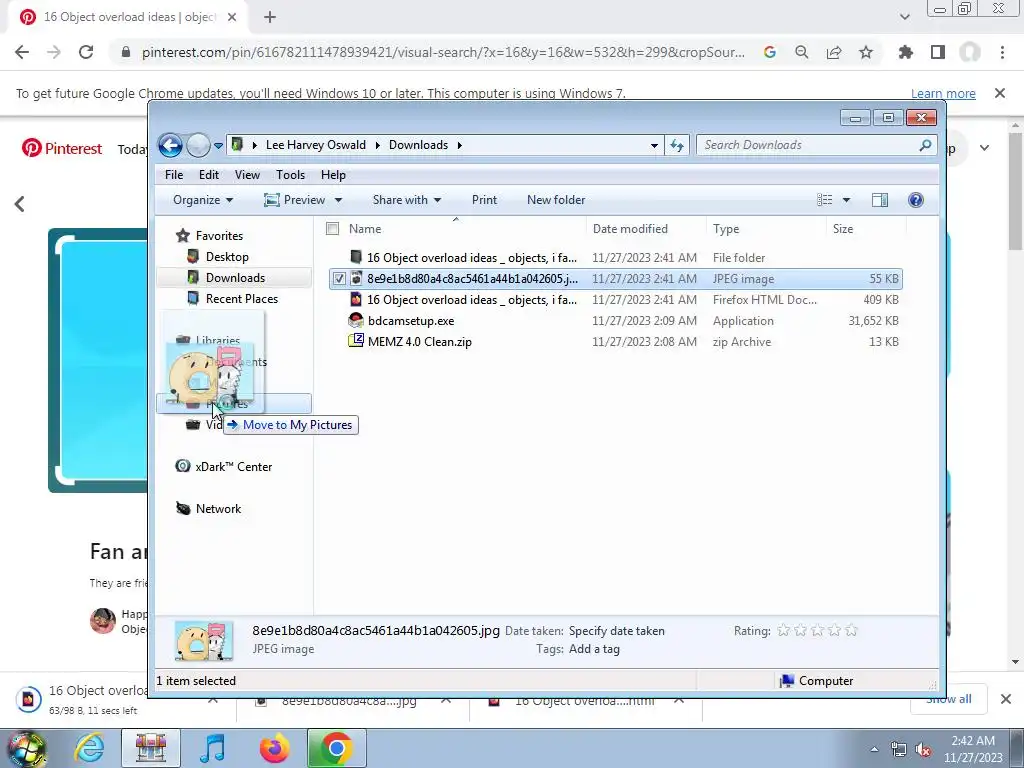The width and height of the screenshot is (1024, 768).
Task: Open new Chrome tab
Action: (x=270, y=17)
